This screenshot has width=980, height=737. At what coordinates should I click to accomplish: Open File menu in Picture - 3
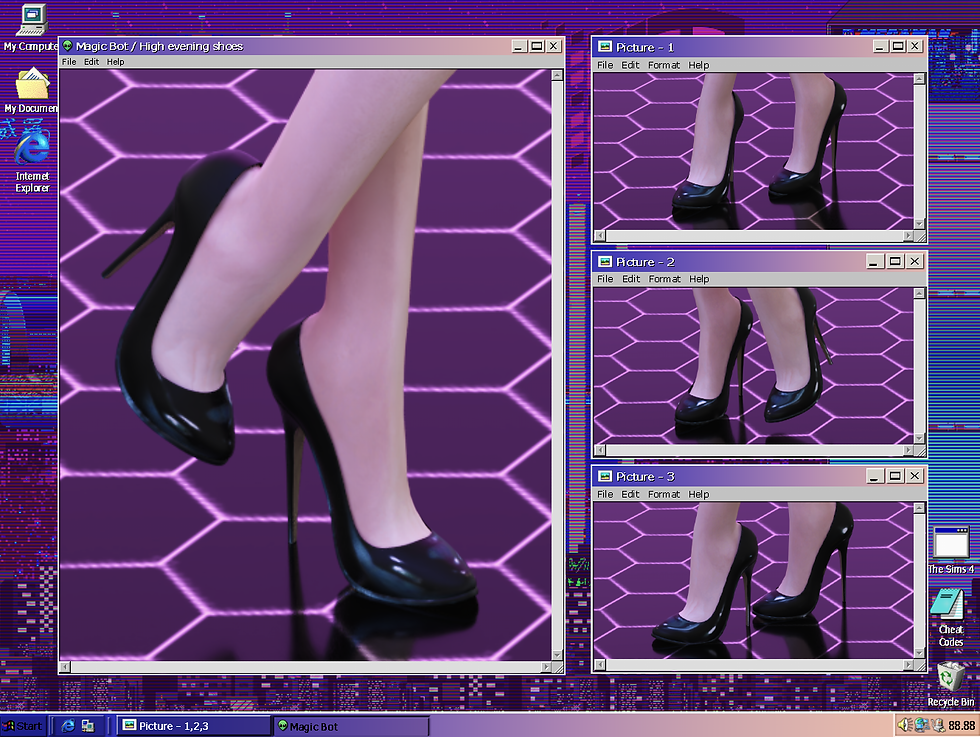pyautogui.click(x=605, y=494)
